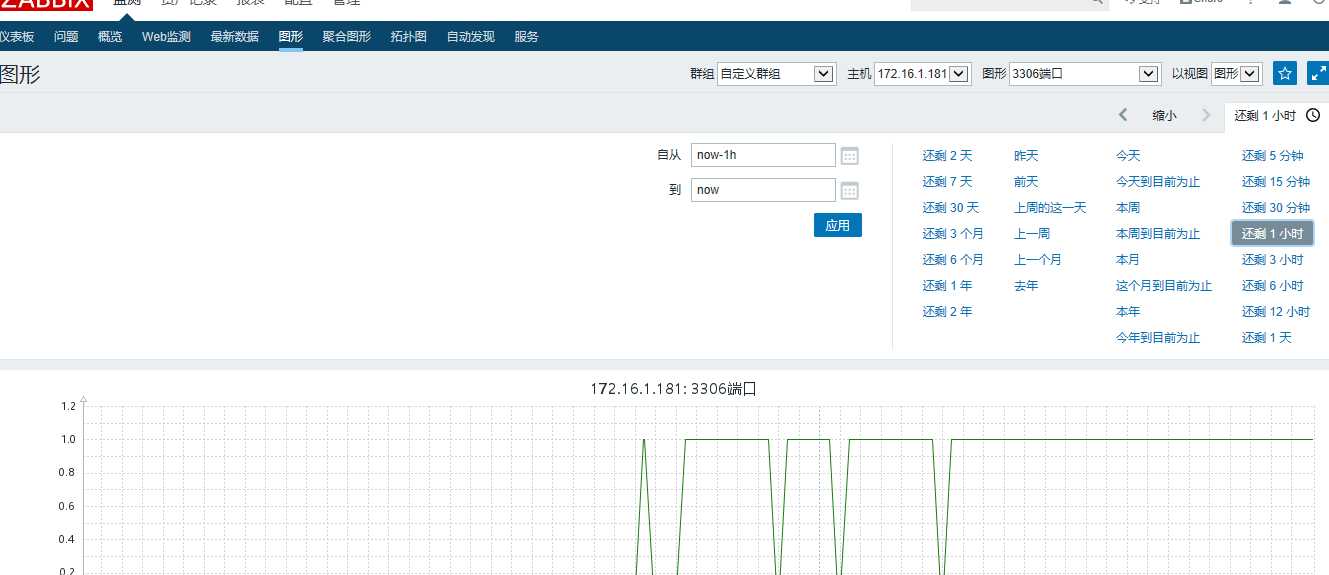Select 前天 time range
The image size is (1329, 575).
click(x=1026, y=182)
